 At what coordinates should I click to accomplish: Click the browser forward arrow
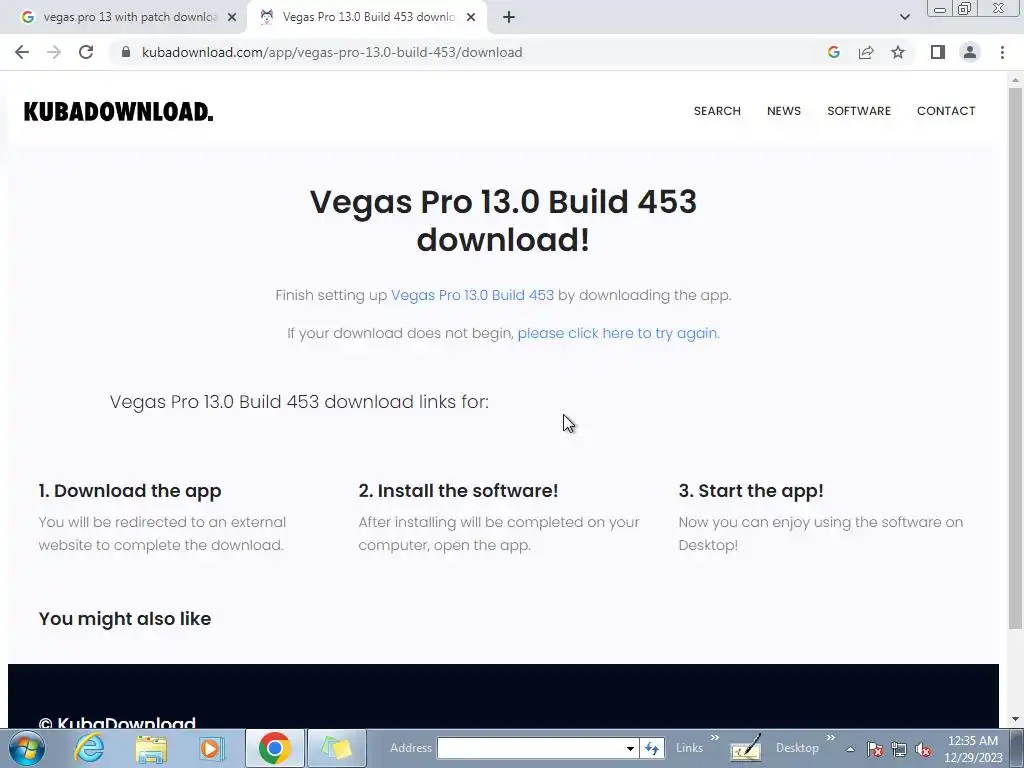click(x=54, y=52)
